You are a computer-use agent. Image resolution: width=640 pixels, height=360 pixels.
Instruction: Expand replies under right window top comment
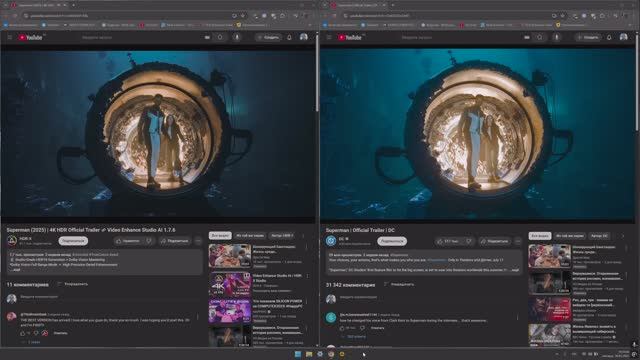coord(353,337)
